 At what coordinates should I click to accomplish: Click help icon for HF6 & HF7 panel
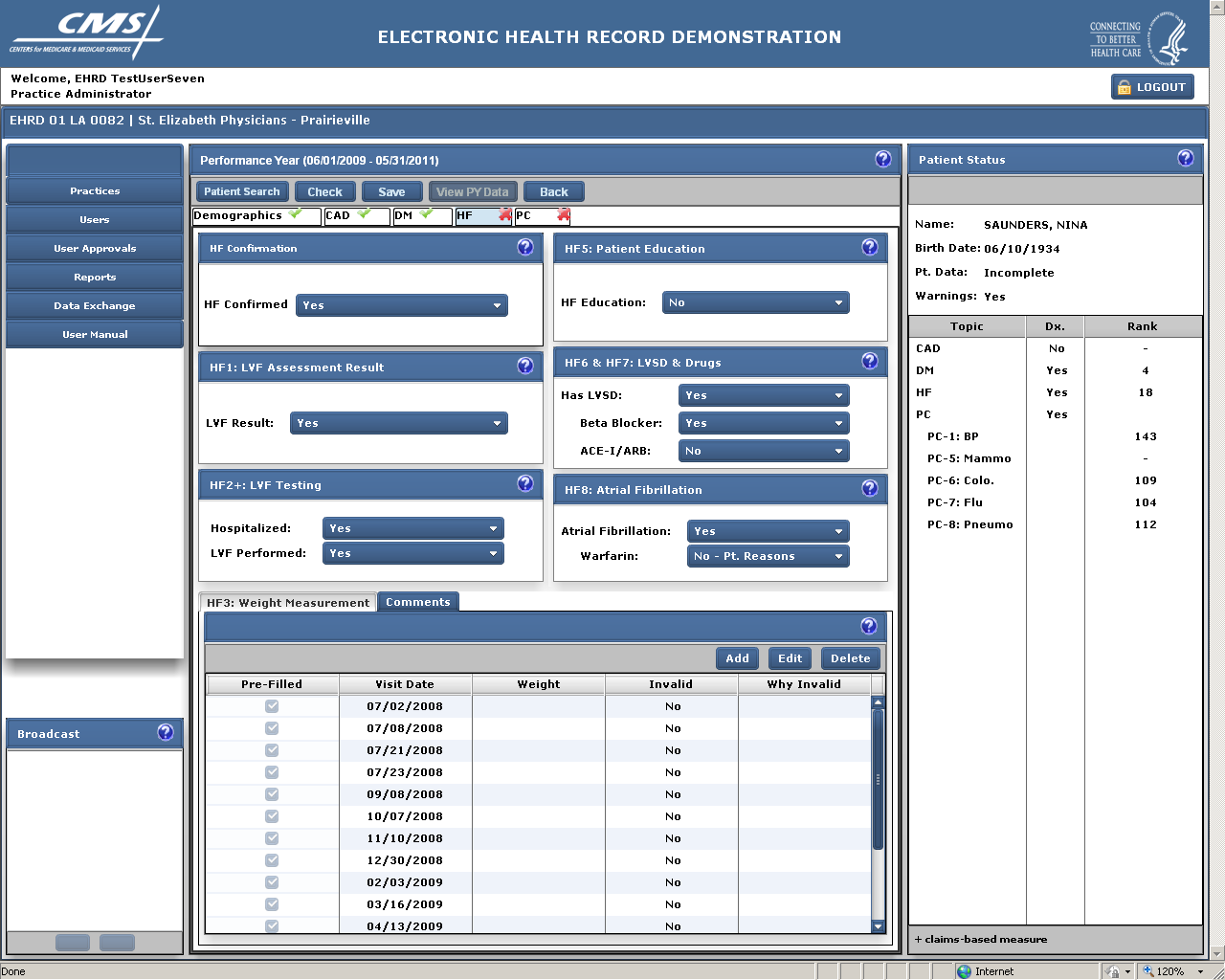[870, 362]
